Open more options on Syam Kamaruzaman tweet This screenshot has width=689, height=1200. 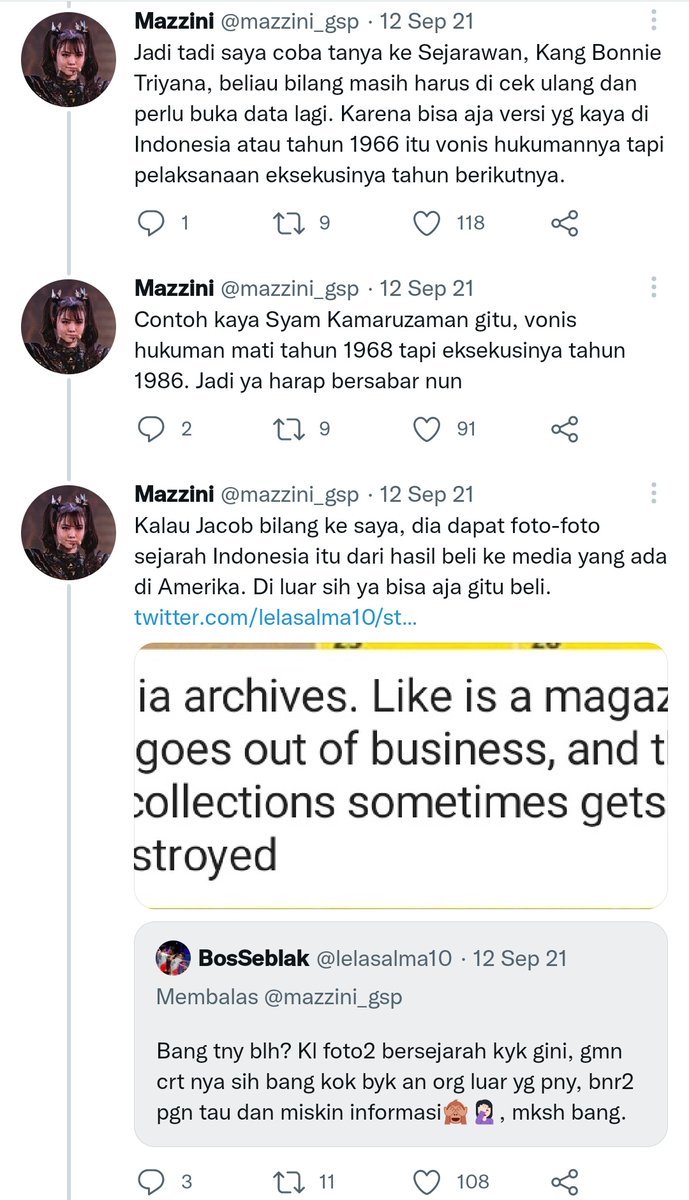point(654,288)
